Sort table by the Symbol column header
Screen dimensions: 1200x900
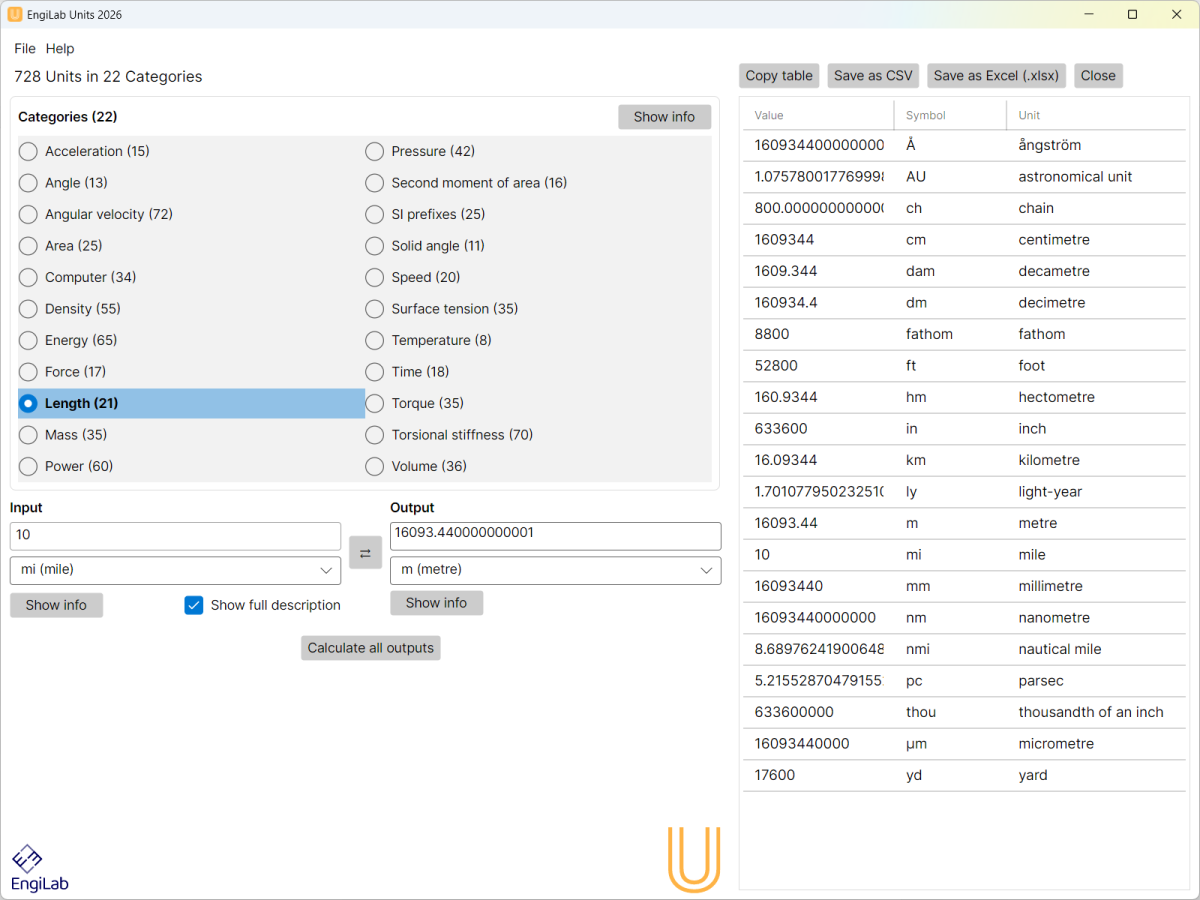click(926, 115)
